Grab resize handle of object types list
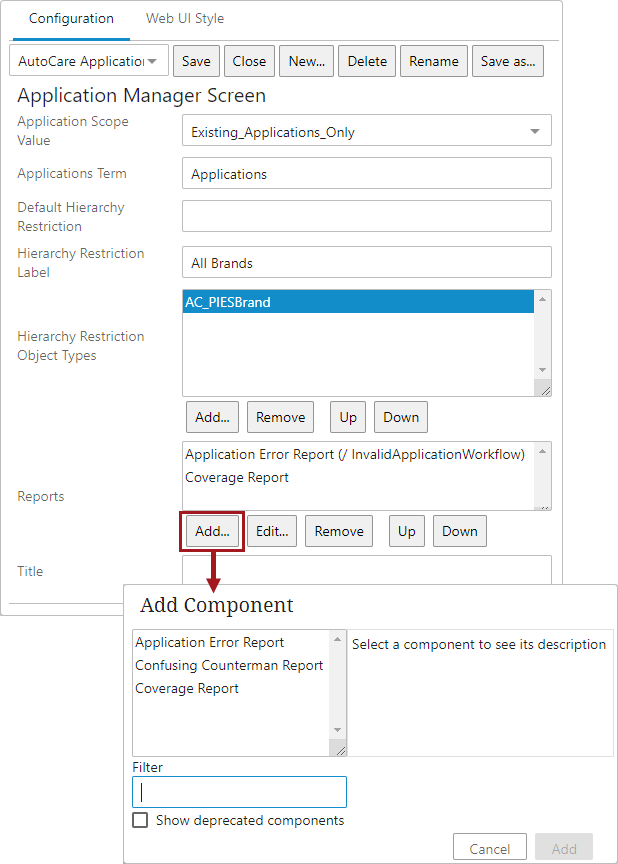 (x=545, y=391)
